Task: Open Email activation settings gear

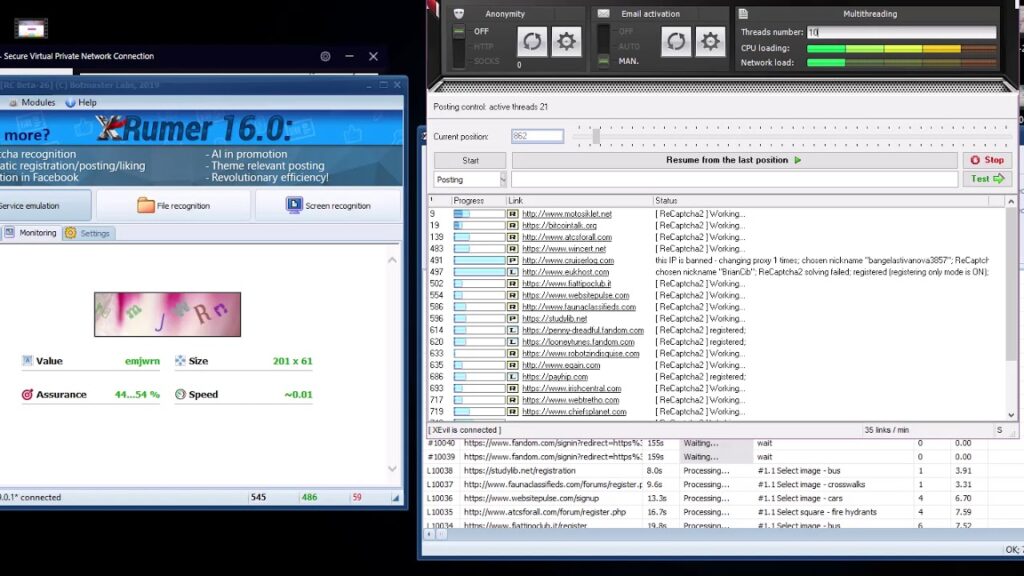Action: click(710, 42)
